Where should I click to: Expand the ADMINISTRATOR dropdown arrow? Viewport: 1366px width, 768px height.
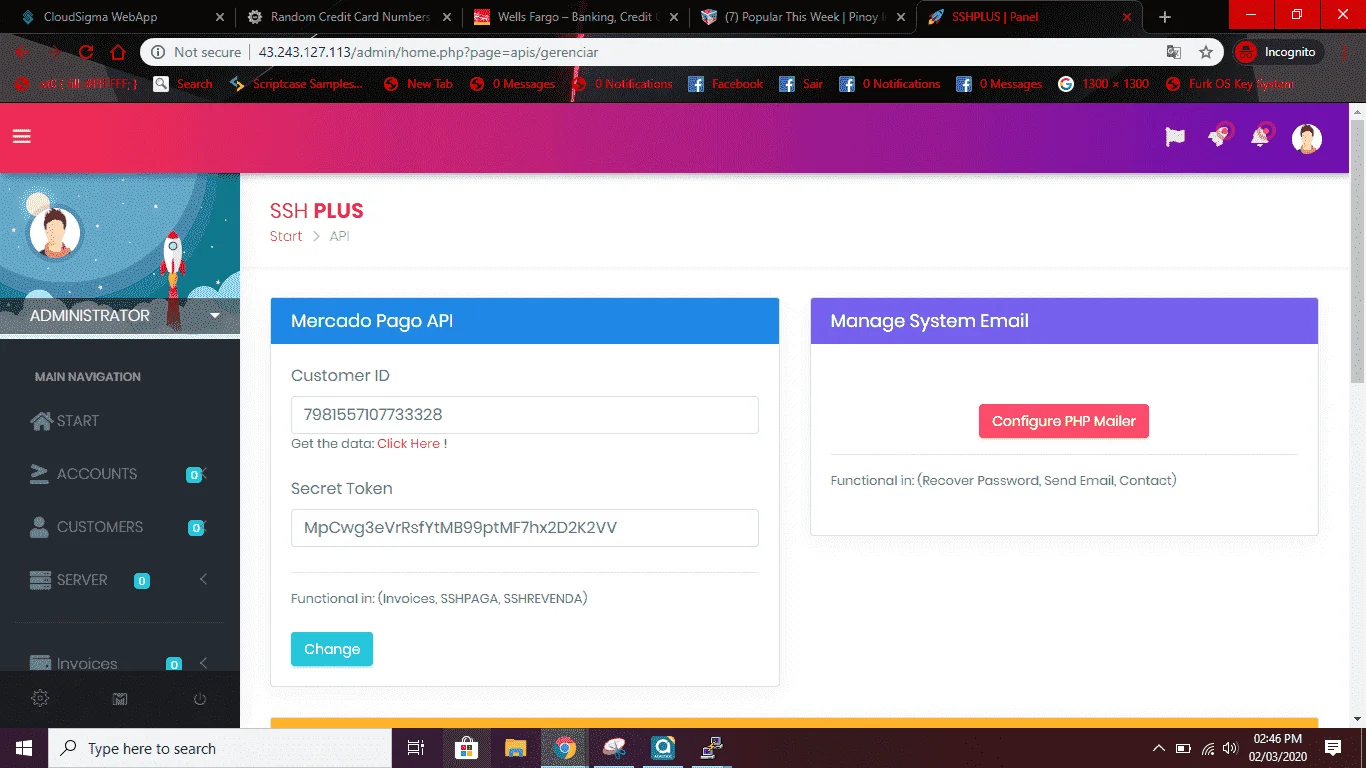pos(214,316)
